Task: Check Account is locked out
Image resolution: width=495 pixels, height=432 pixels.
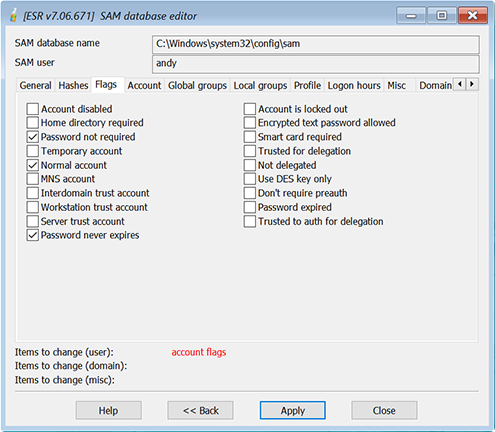Action: pos(250,109)
